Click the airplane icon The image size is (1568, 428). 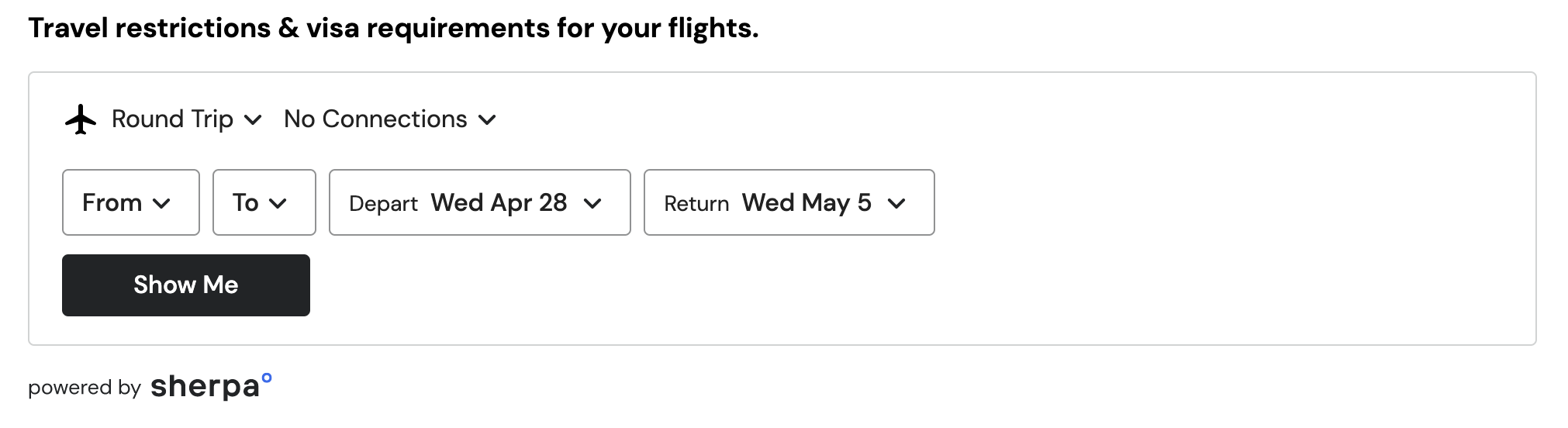pyautogui.click(x=81, y=119)
